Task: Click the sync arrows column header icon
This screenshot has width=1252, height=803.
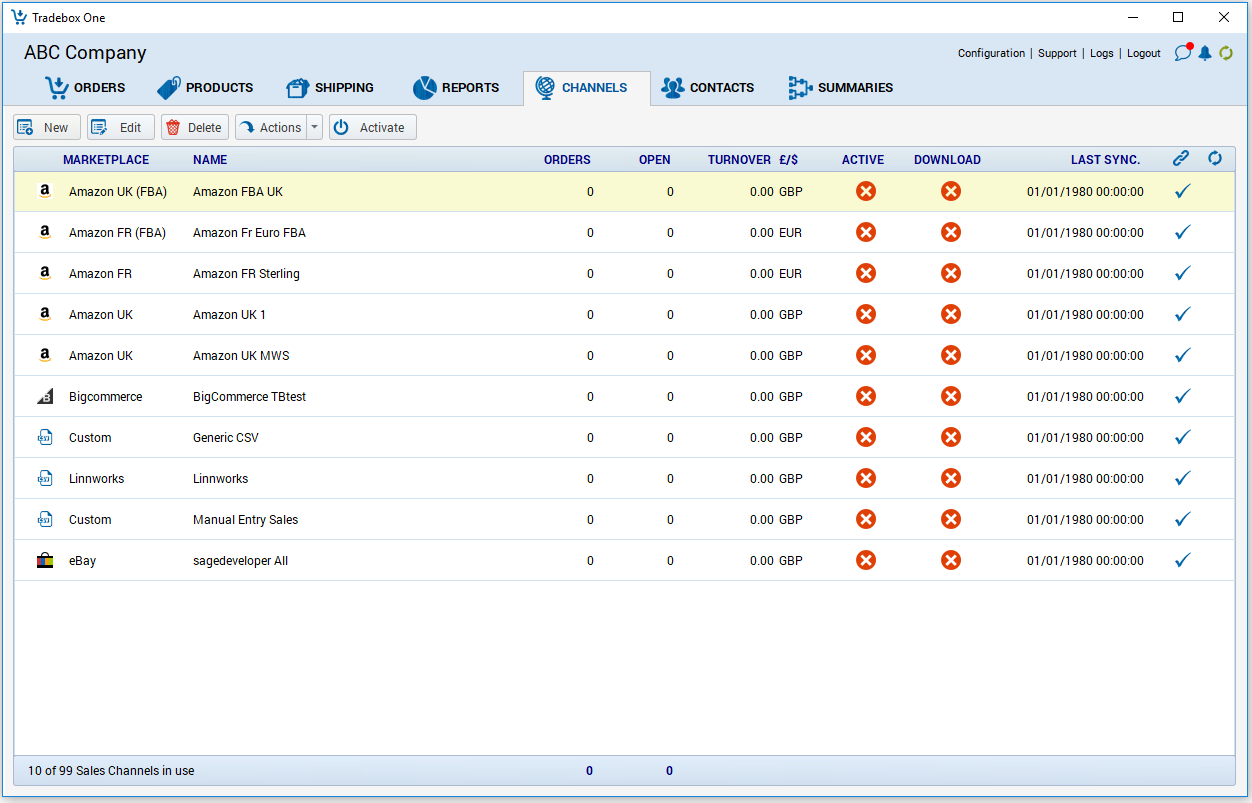Action: pyautogui.click(x=1215, y=159)
